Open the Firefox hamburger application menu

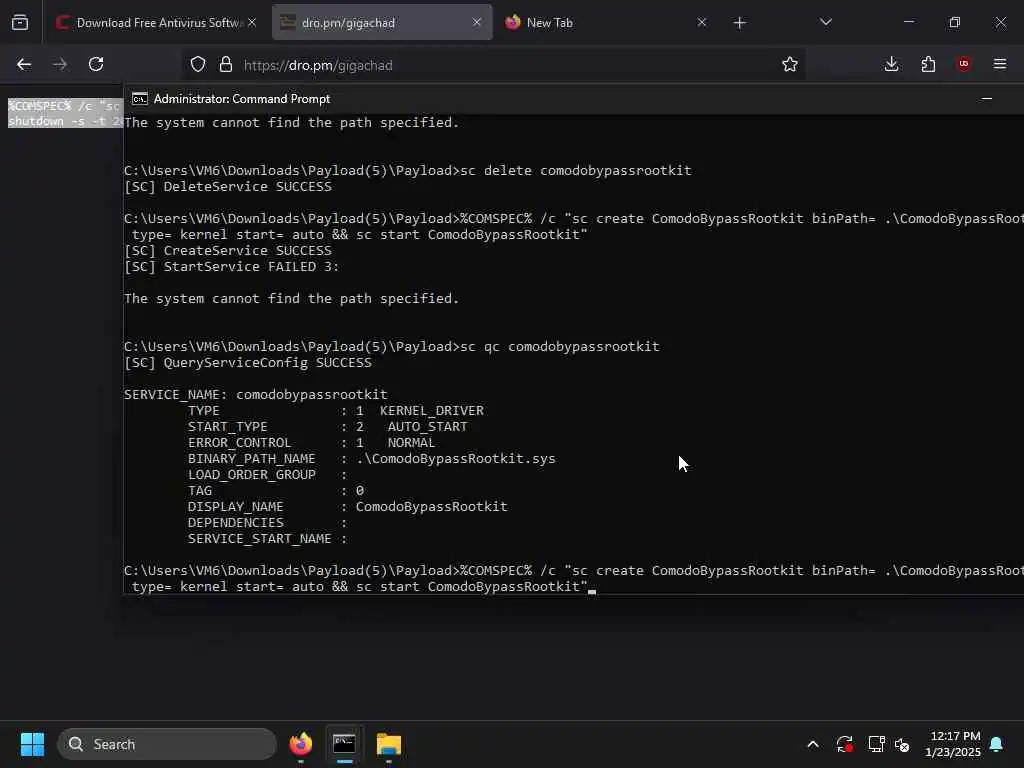tap(1000, 64)
